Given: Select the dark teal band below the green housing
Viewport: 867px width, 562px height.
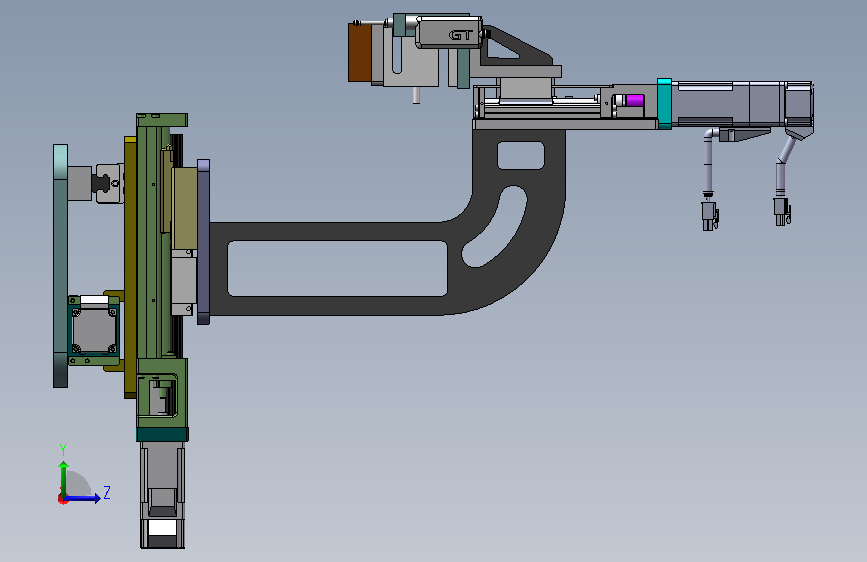Looking at the screenshot, I should 163,434.
